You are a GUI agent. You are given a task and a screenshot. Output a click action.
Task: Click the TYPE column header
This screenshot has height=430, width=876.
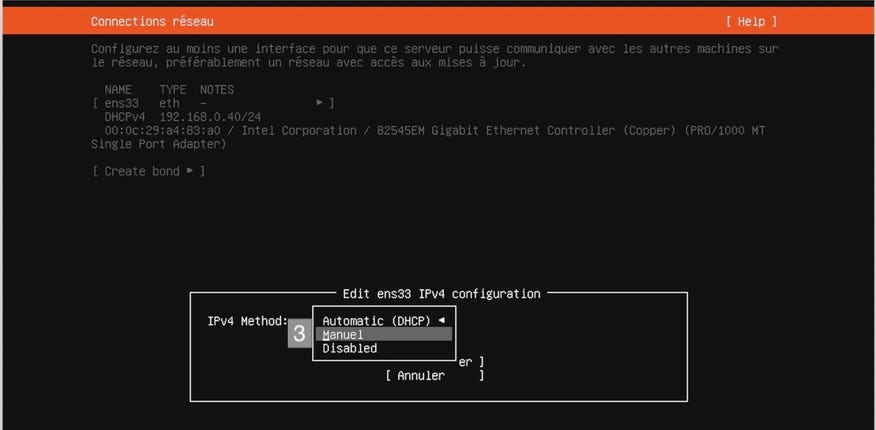173,89
